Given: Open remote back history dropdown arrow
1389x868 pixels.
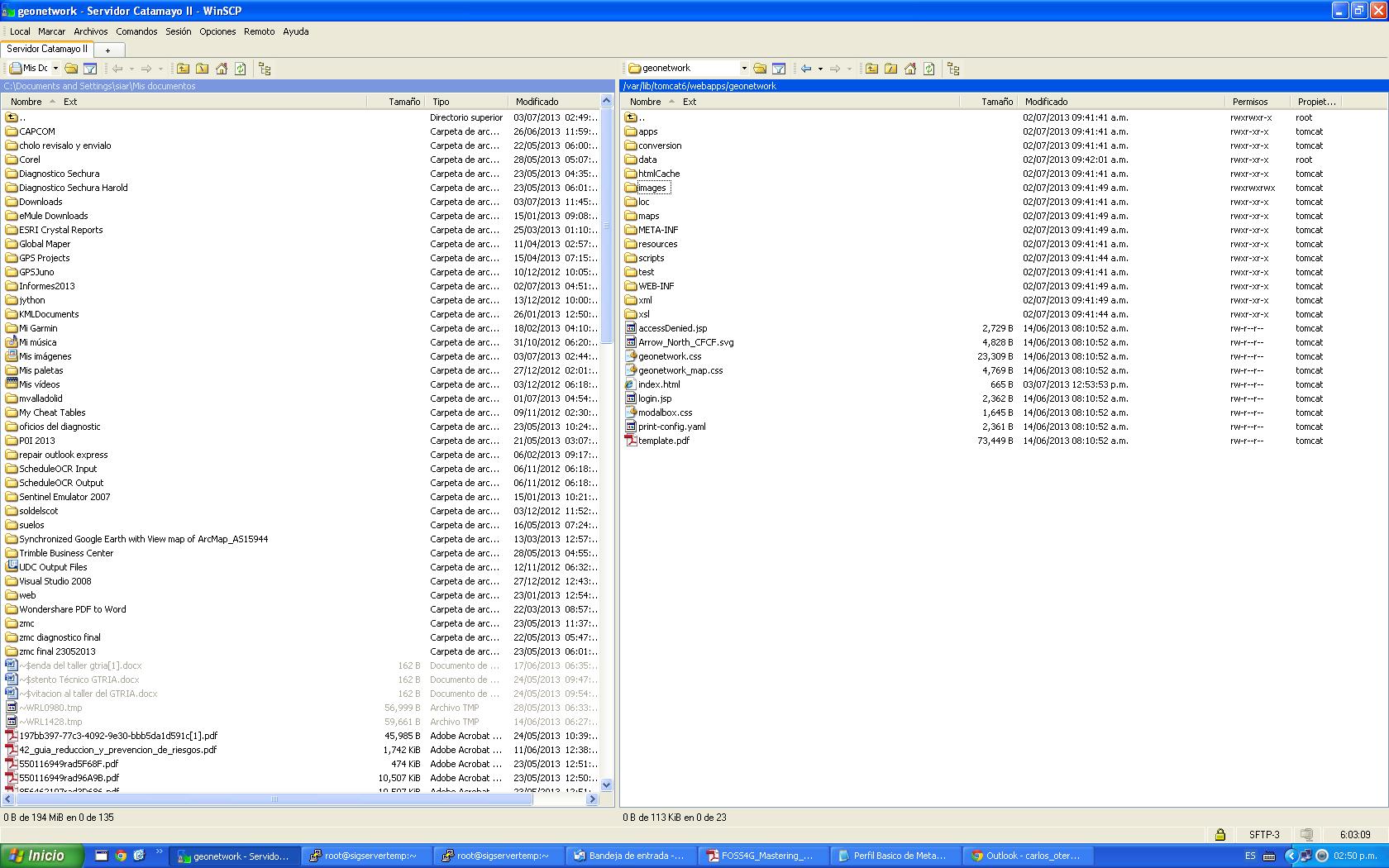Looking at the screenshot, I should coord(820,69).
